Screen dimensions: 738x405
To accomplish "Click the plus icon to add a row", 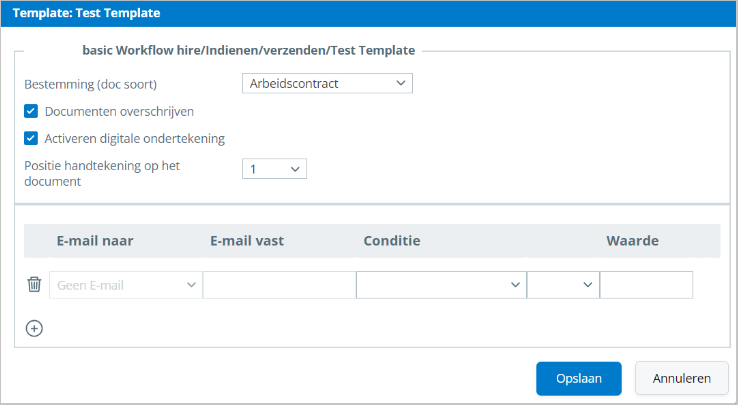I will coord(34,328).
